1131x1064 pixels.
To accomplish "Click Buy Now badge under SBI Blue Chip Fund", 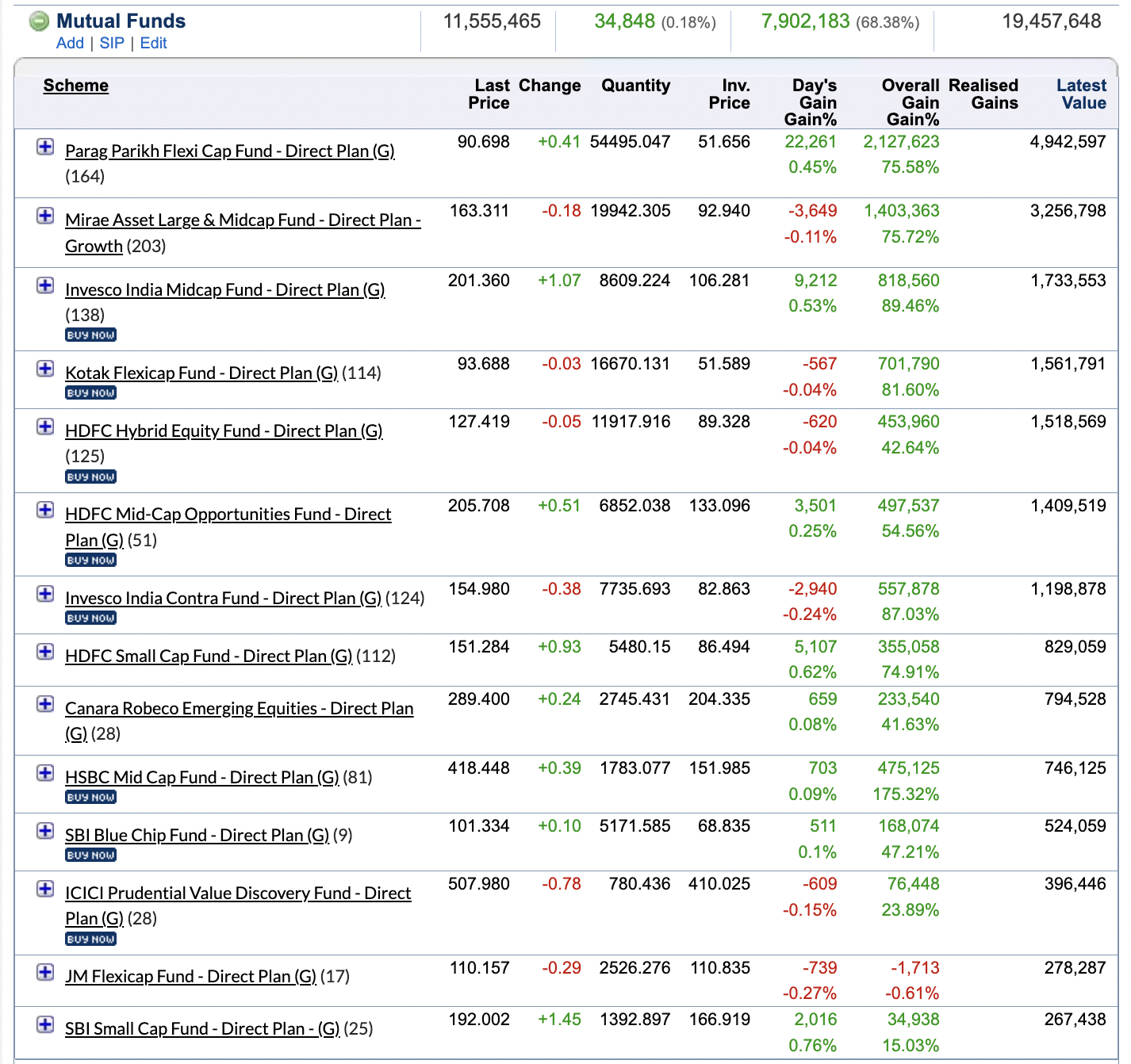I will pyautogui.click(x=91, y=855).
